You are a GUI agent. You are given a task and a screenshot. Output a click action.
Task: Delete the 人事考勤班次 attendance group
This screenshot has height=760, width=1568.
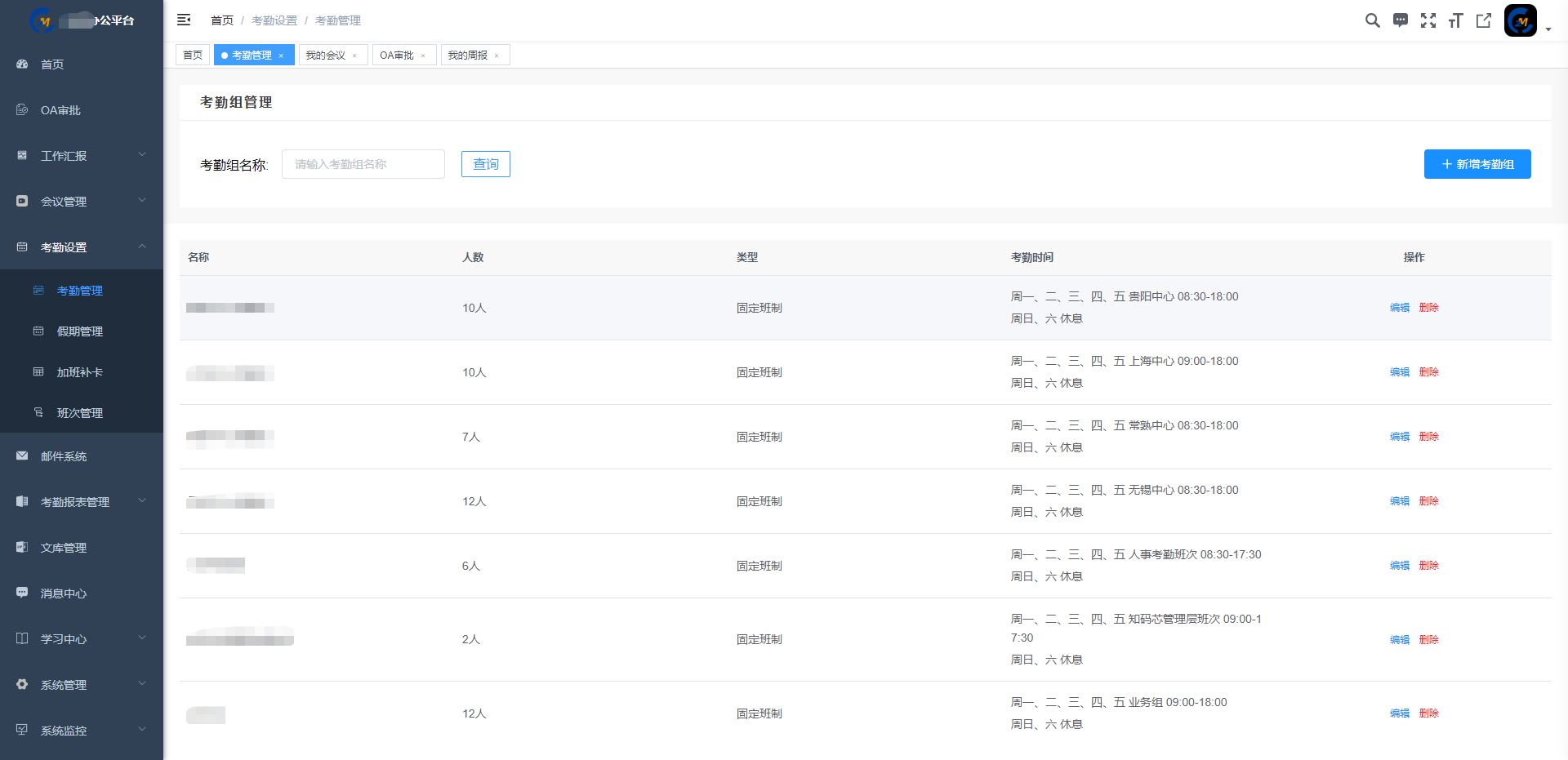[x=1429, y=566]
